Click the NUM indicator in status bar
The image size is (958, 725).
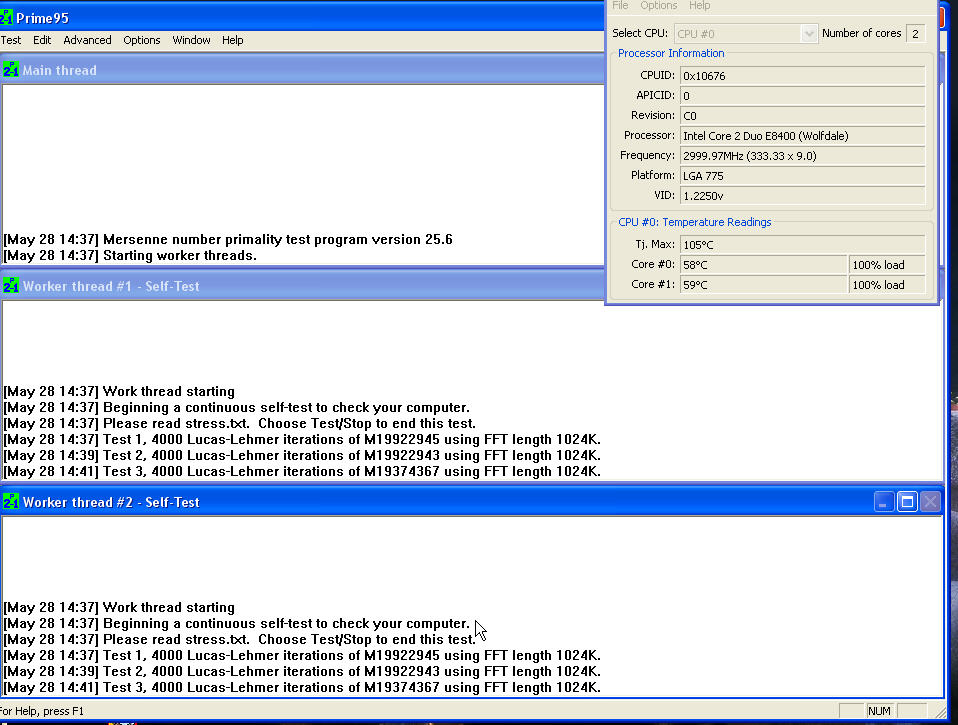coord(879,711)
